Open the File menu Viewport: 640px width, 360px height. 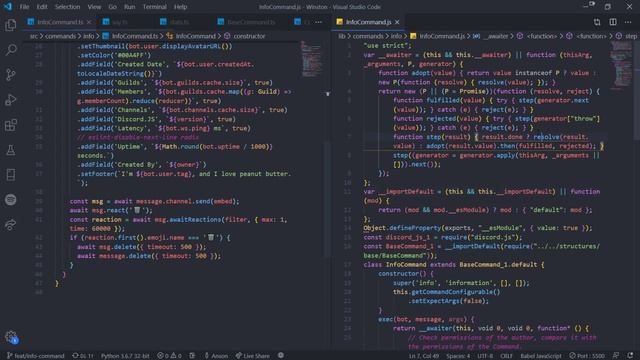(x=24, y=7)
